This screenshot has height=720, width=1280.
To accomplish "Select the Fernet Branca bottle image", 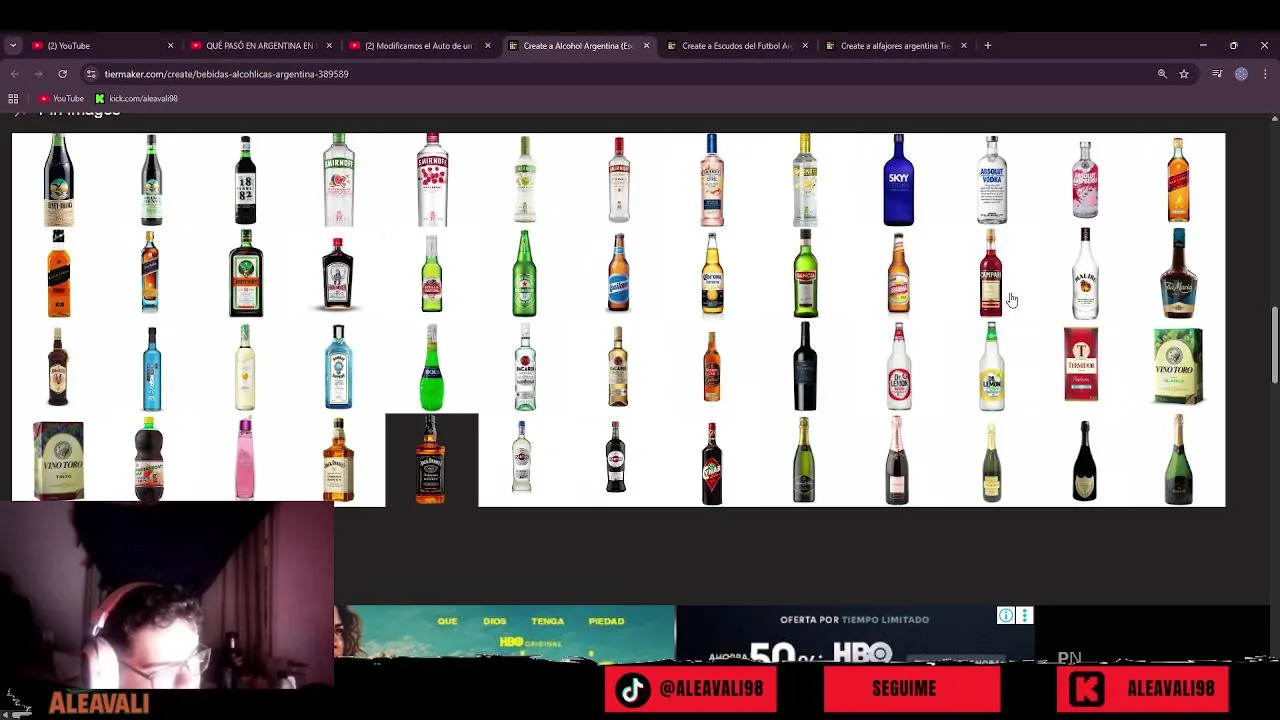I will pyautogui.click(x=59, y=180).
